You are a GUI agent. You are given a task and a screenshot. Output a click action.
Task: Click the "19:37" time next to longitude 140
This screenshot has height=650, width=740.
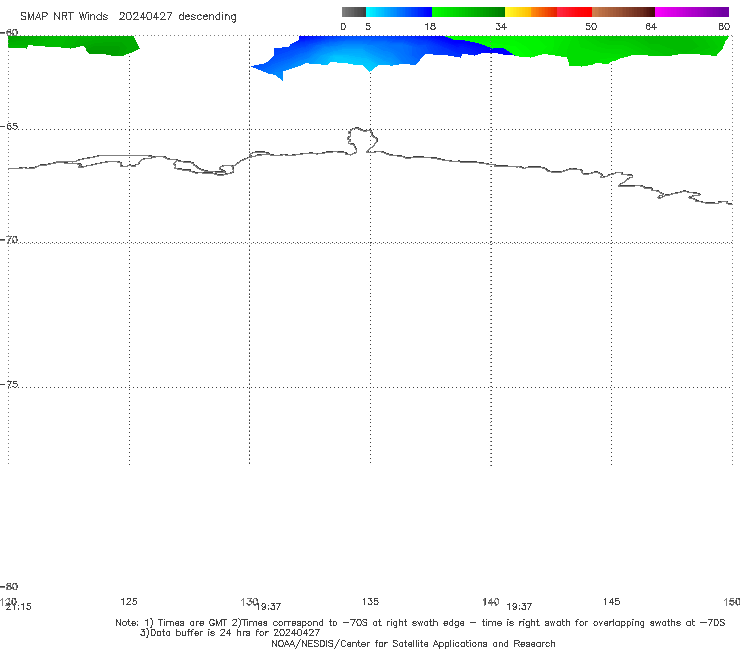tap(519, 607)
